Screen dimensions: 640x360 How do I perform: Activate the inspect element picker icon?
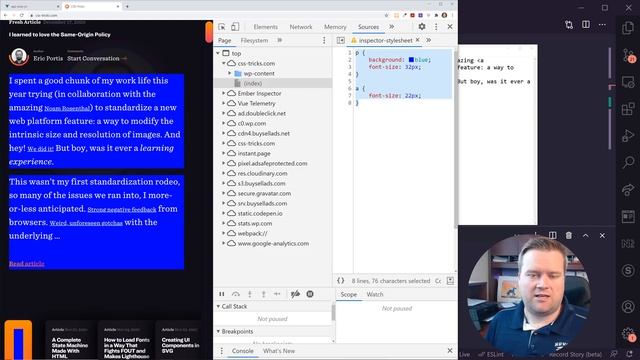pos(222,27)
